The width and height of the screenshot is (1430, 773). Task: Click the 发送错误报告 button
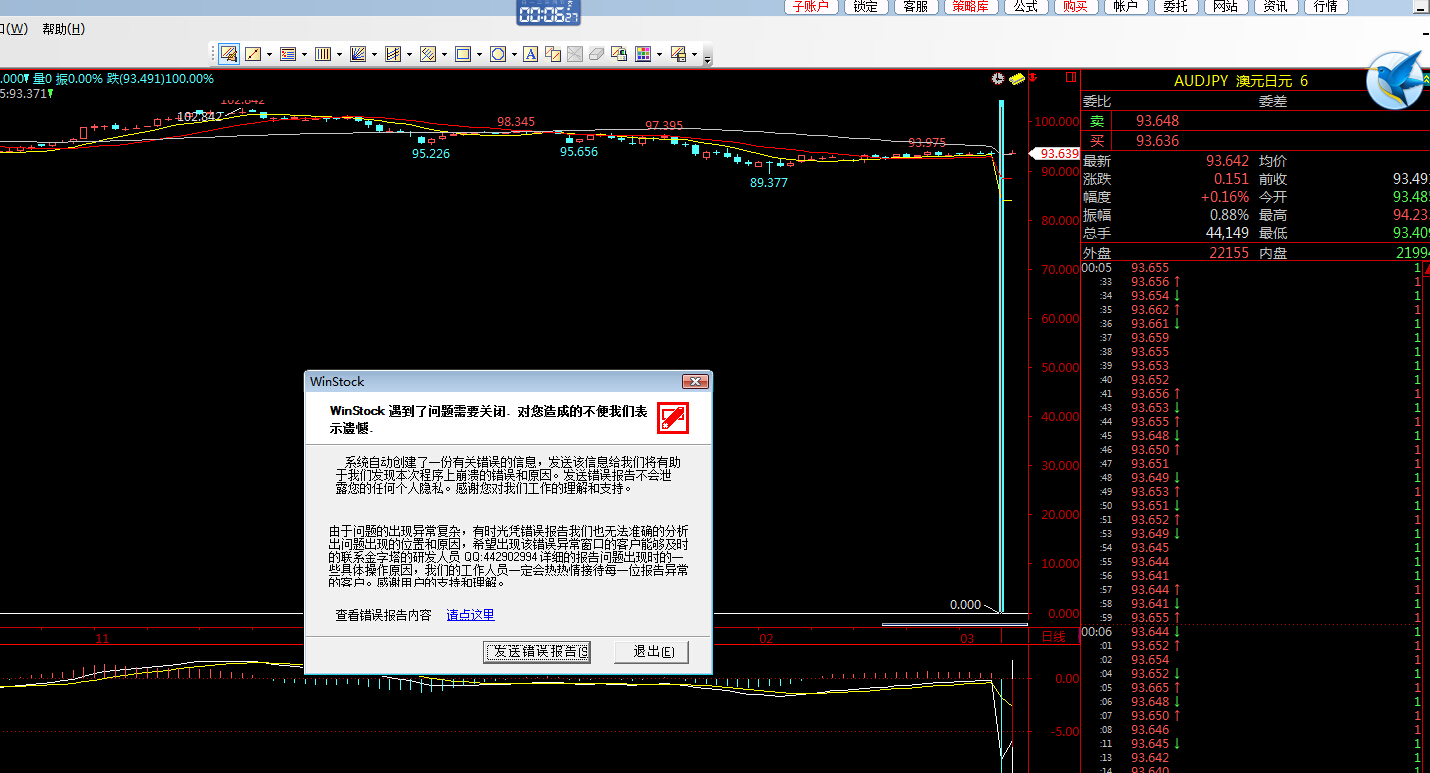[537, 652]
